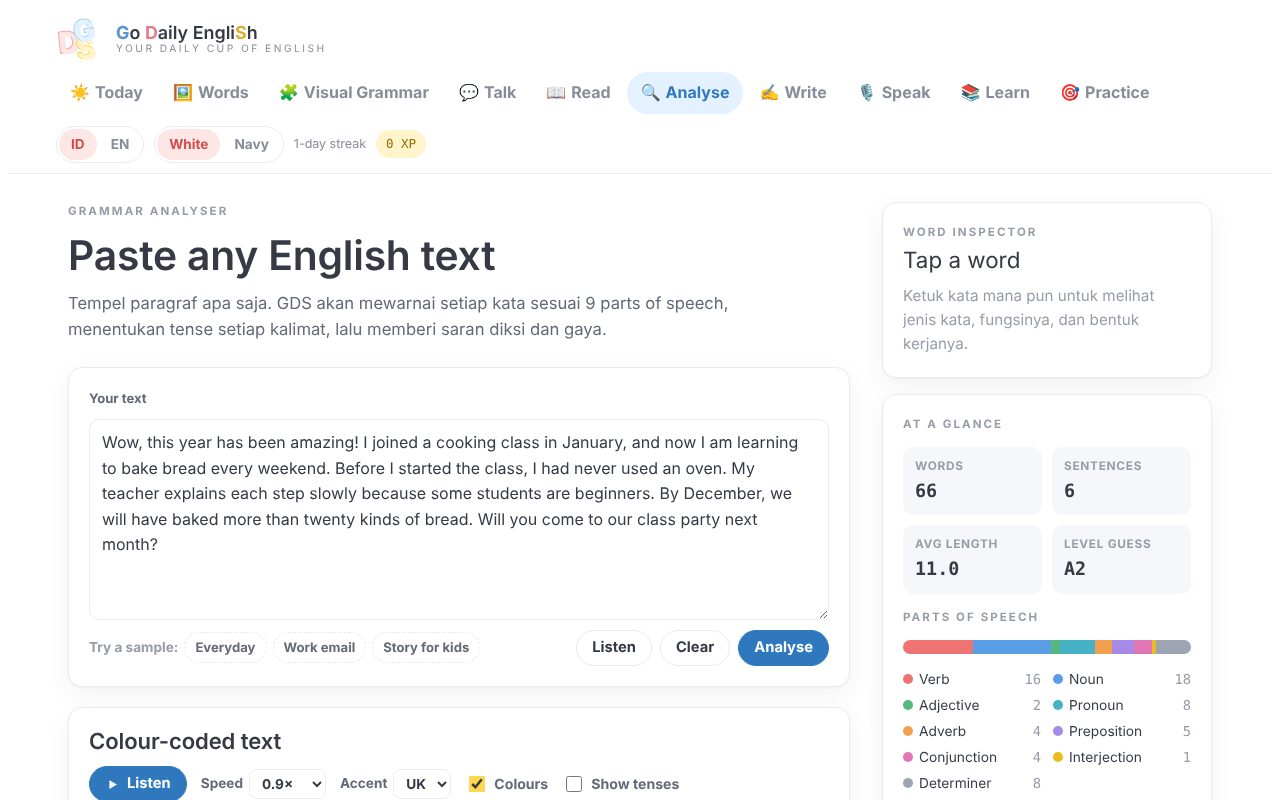
Task: Click inside the Your text area
Action: [459, 519]
